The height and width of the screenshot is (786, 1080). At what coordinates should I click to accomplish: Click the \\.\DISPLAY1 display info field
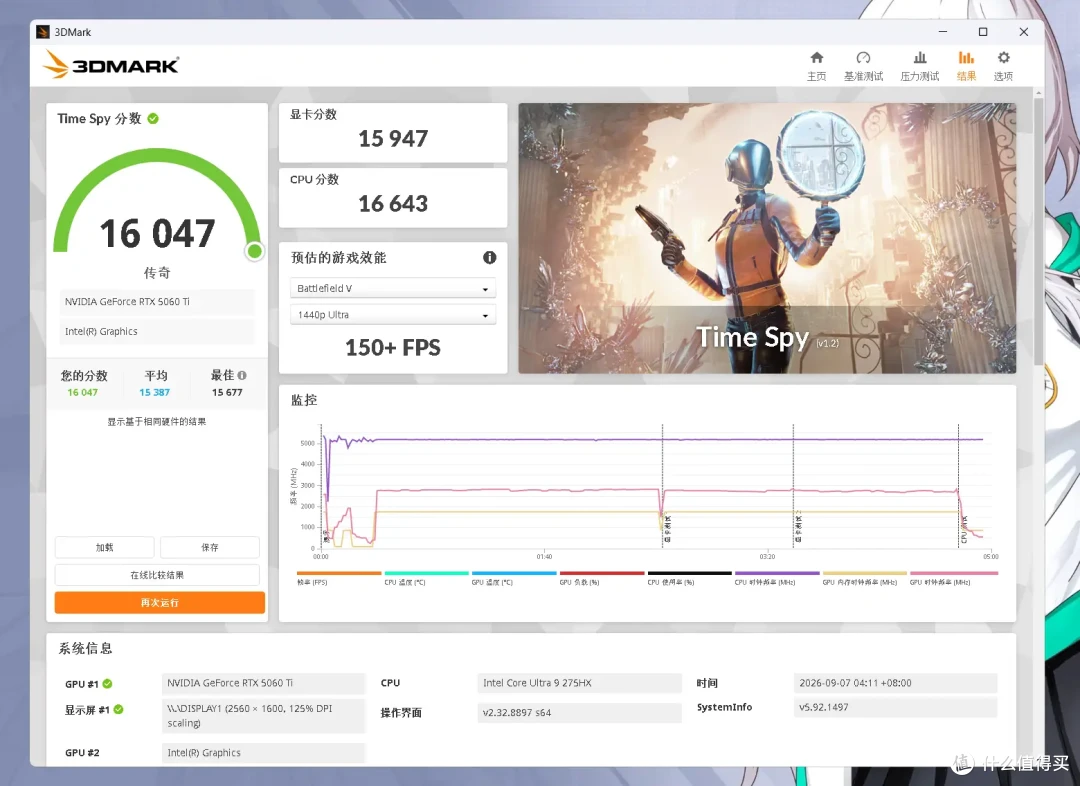(x=262, y=716)
